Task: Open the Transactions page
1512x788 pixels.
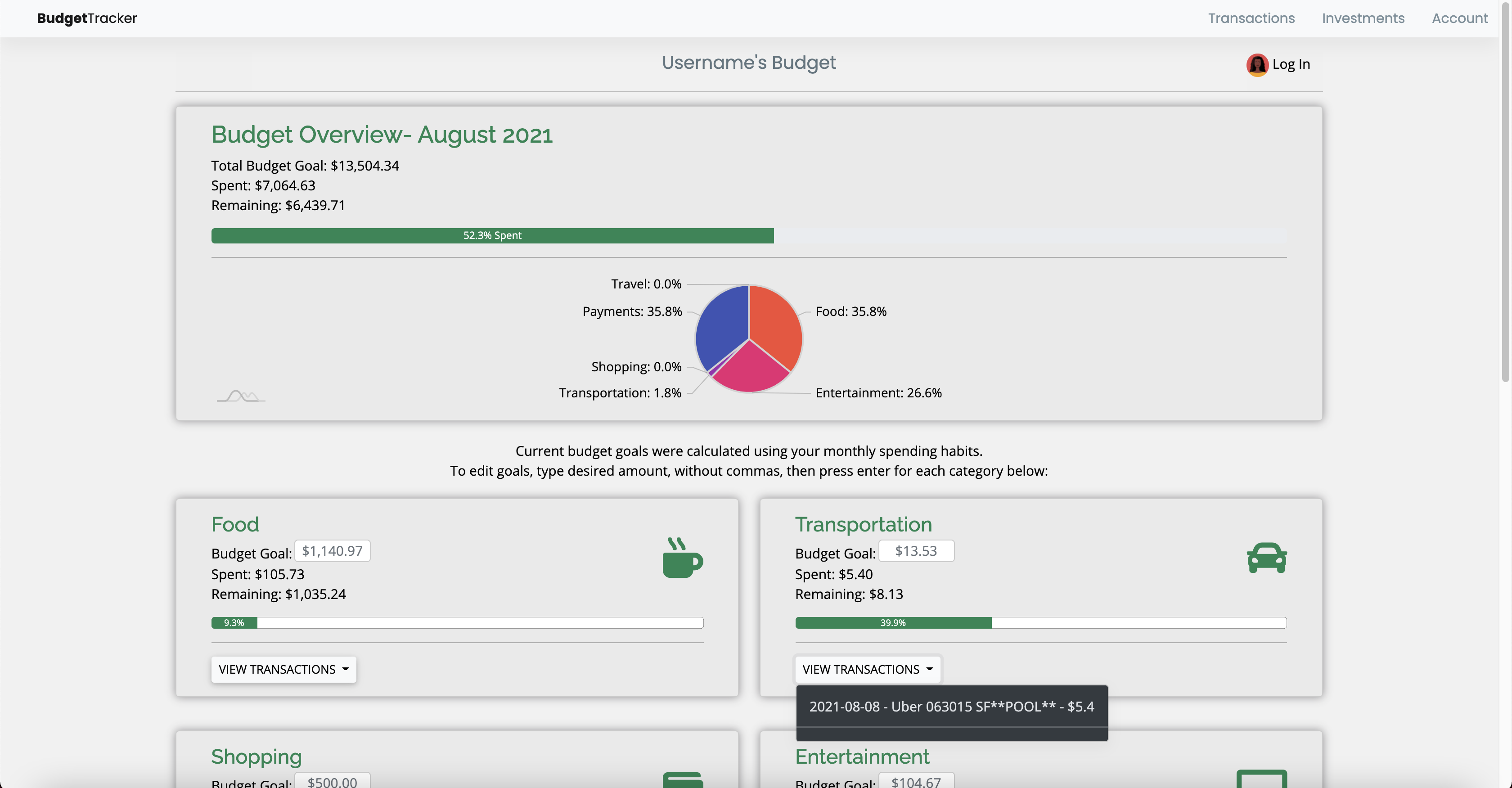Action: coord(1251,18)
